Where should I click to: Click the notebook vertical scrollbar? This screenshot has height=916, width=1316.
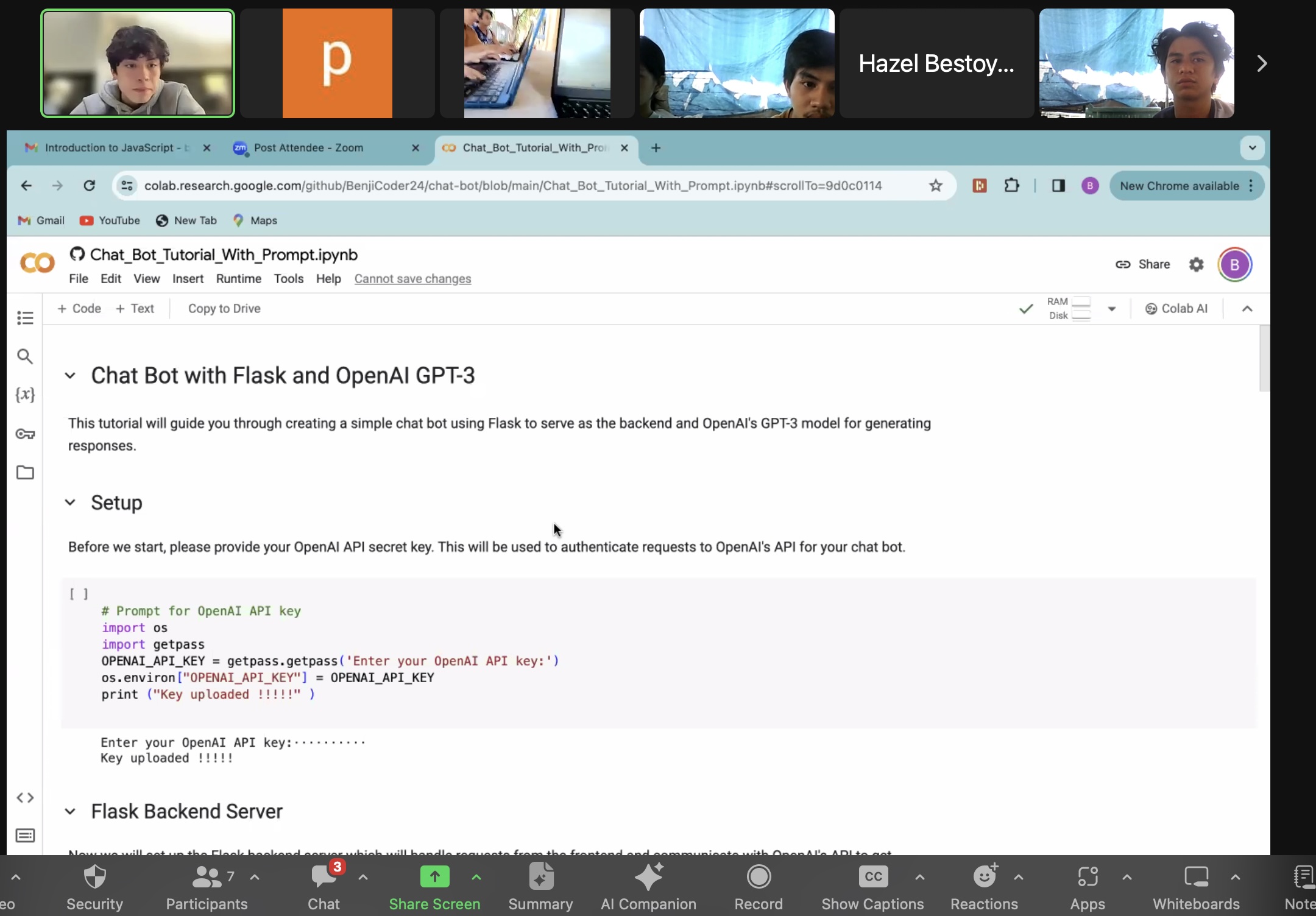click(1264, 359)
